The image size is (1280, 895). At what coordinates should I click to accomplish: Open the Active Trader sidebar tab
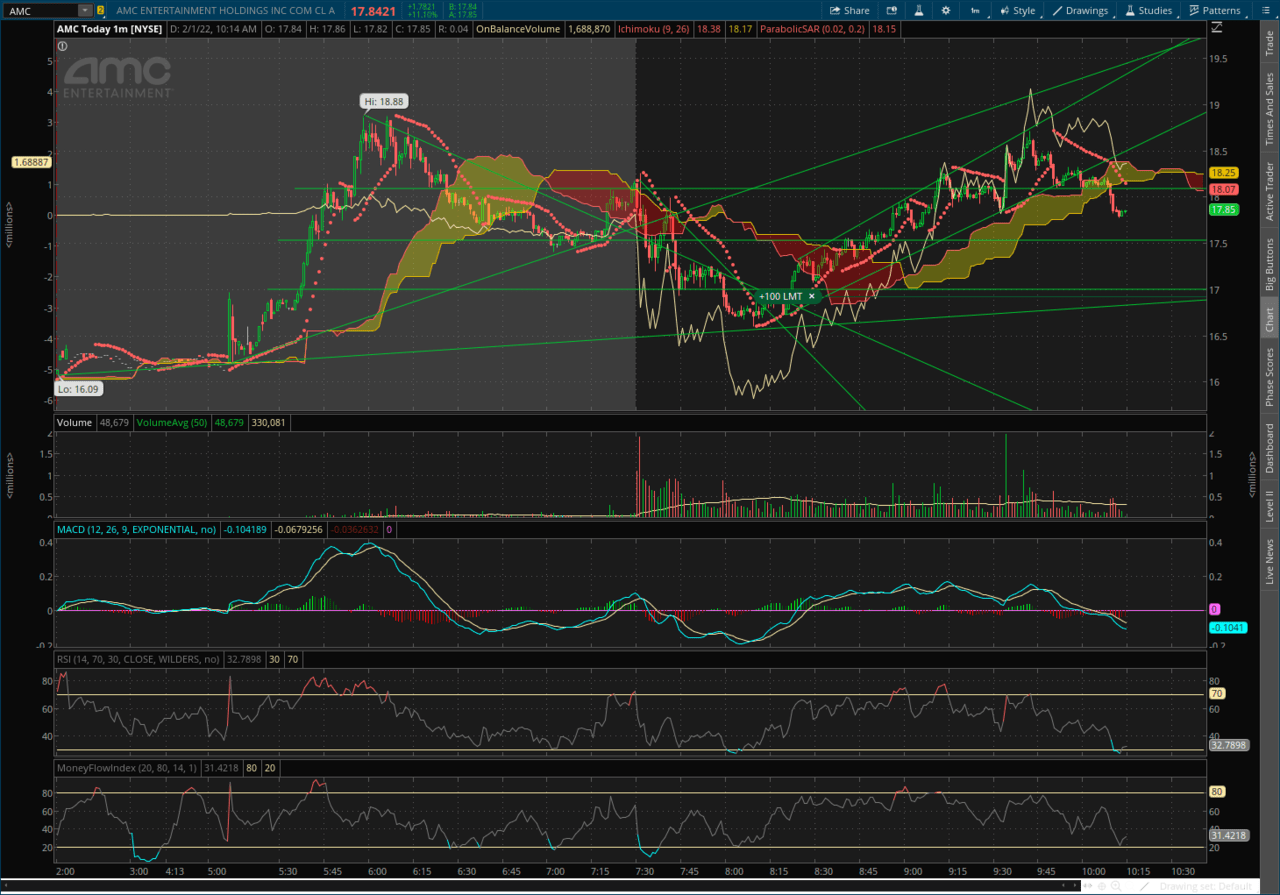tap(1270, 192)
